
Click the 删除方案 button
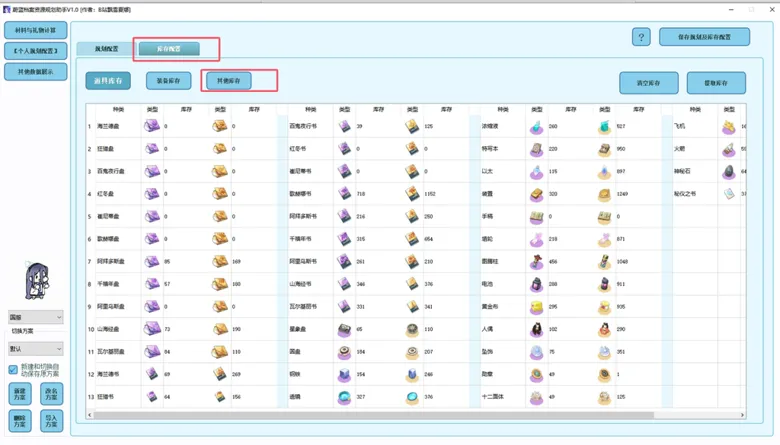(20, 421)
